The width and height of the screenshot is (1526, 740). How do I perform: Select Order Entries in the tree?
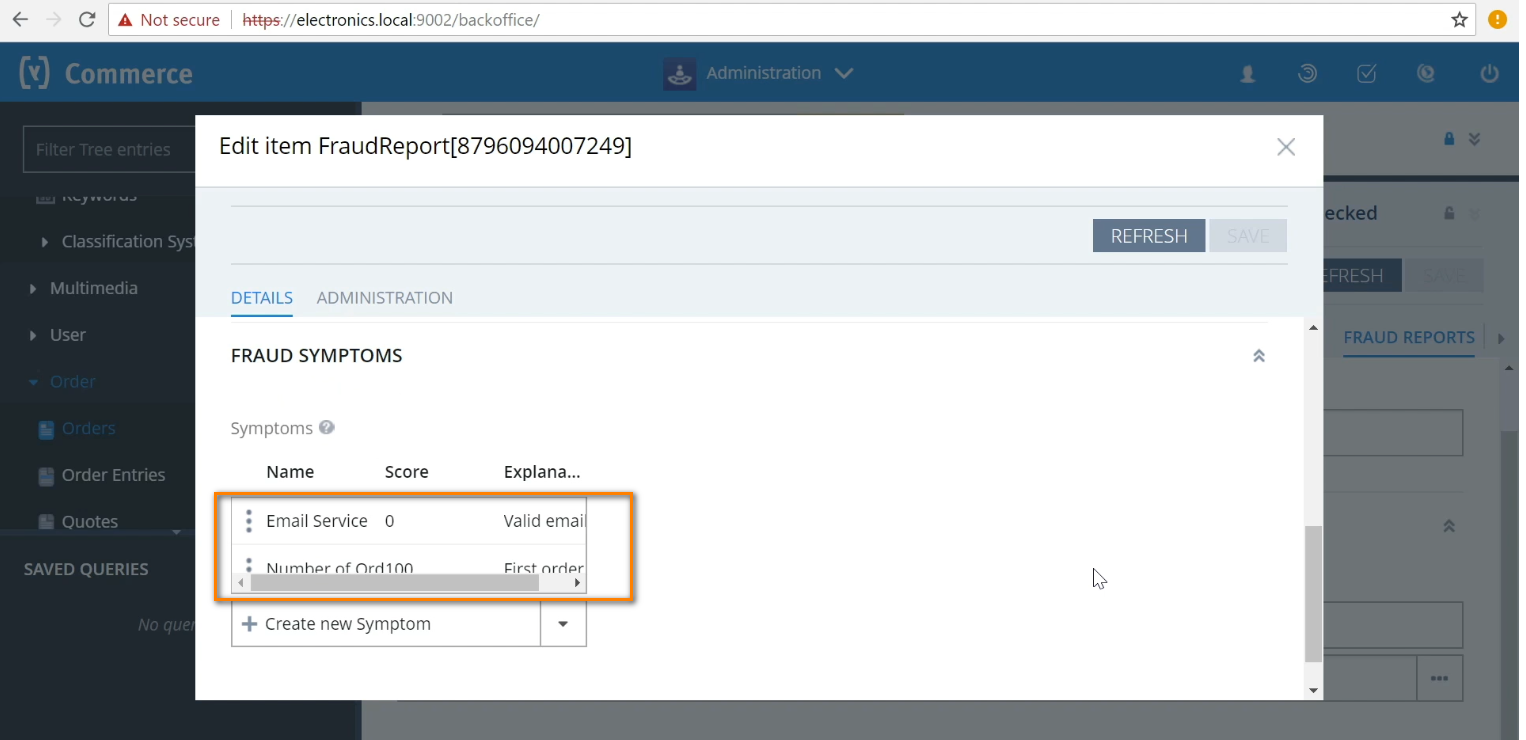tap(114, 475)
